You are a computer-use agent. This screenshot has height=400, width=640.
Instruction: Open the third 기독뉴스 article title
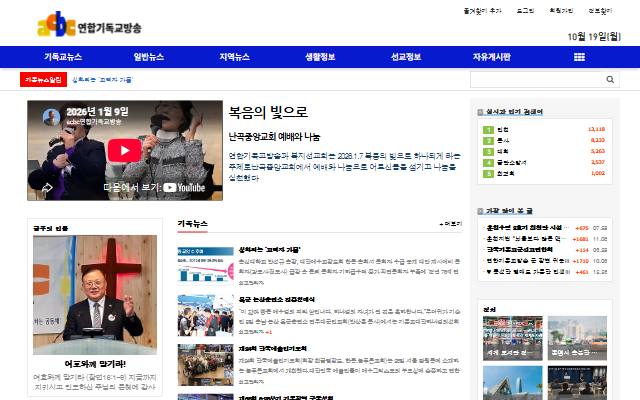tap(272, 349)
